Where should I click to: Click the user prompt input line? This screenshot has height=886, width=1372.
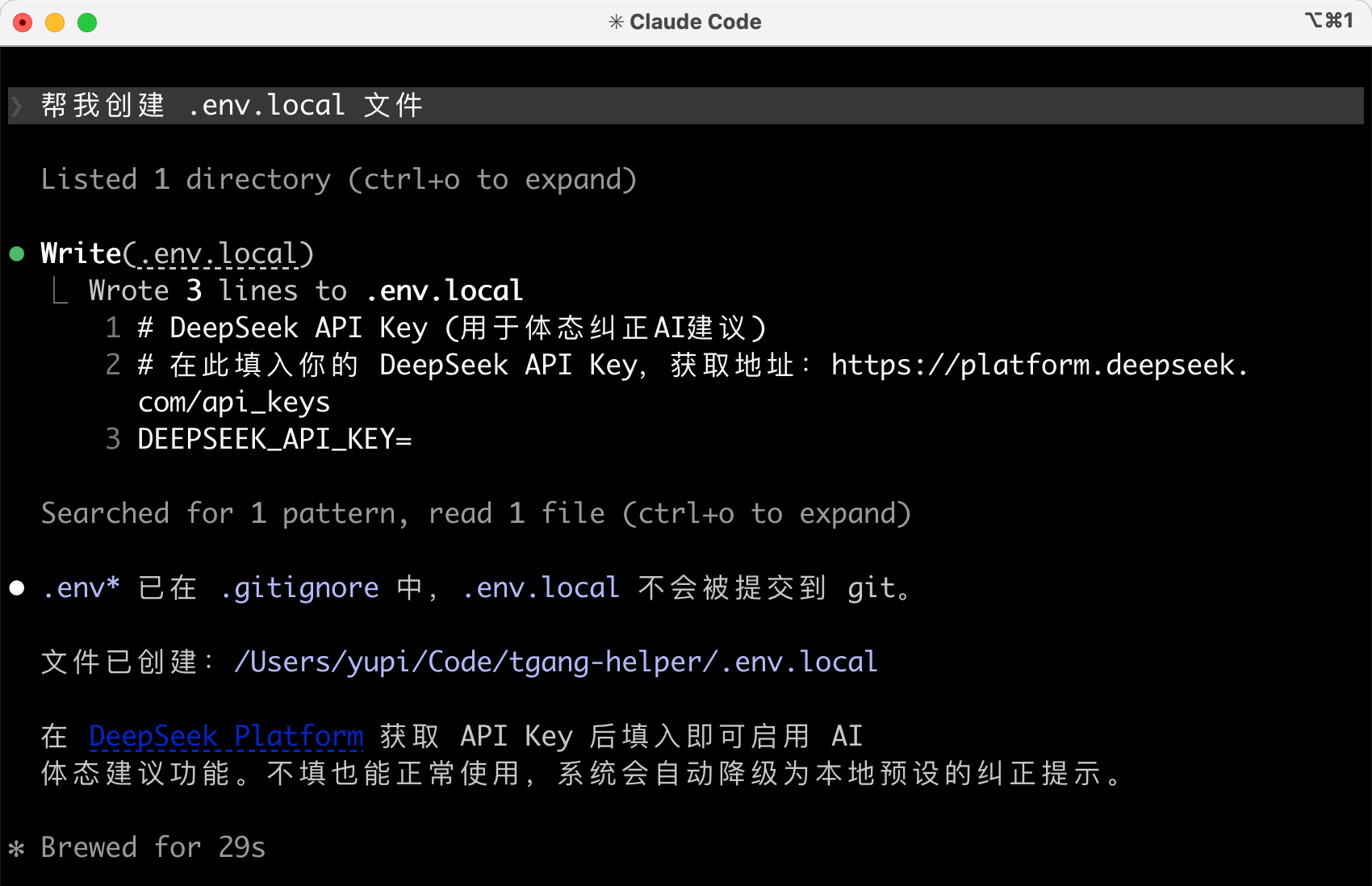pos(686,106)
